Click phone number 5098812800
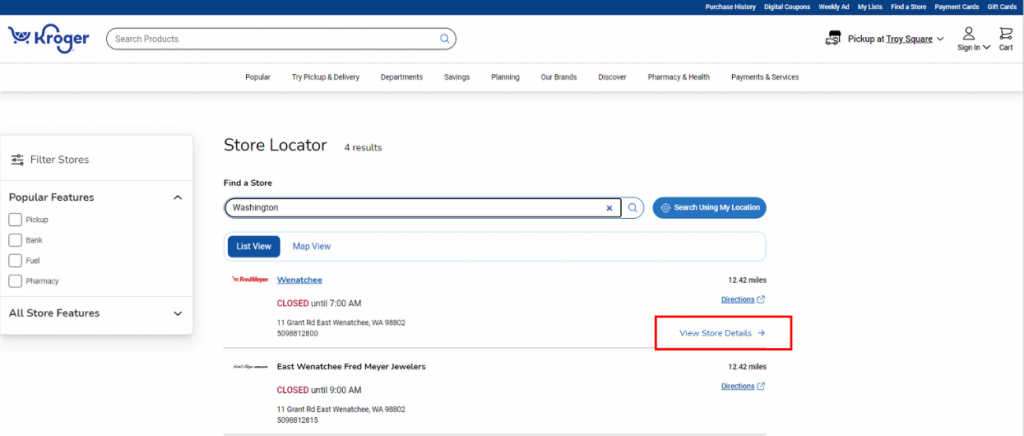This screenshot has height=436, width=1024. (297, 334)
